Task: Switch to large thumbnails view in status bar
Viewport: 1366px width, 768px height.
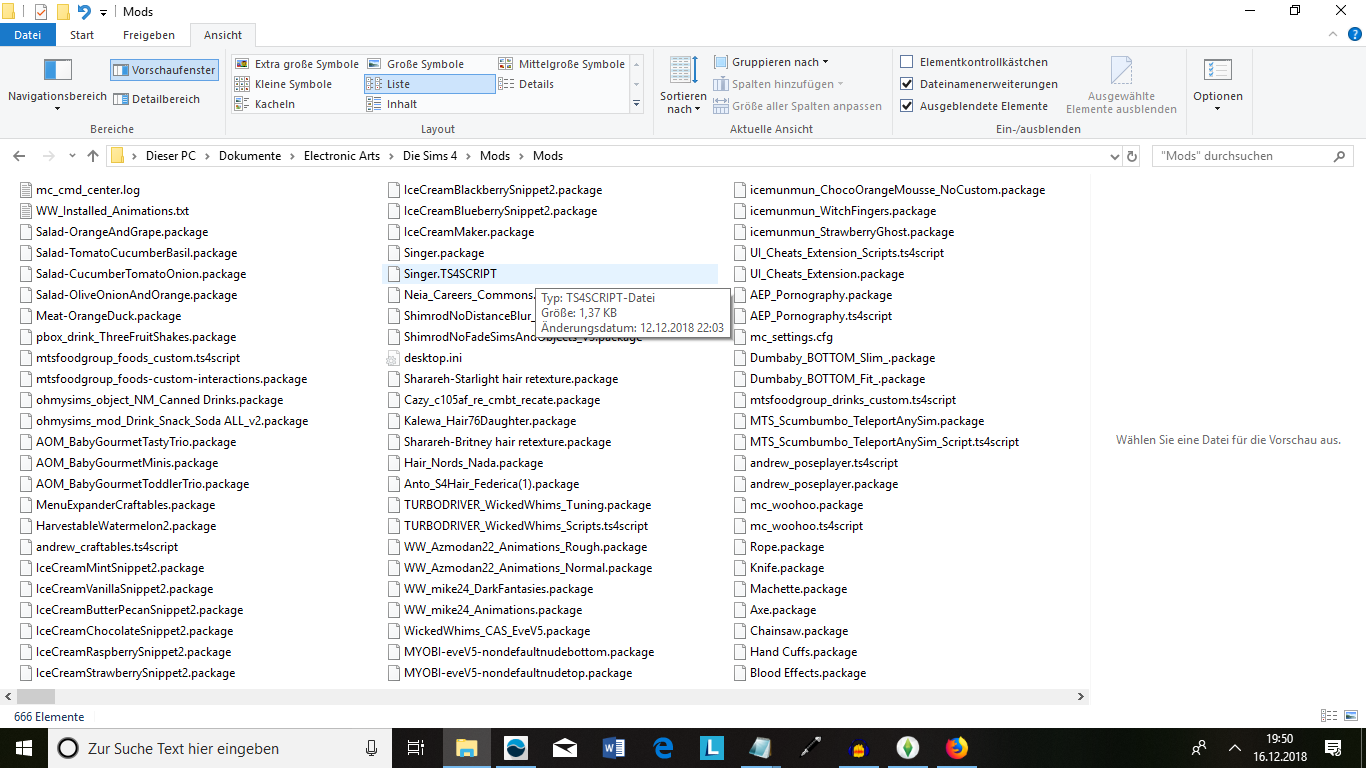Action: (1352, 716)
